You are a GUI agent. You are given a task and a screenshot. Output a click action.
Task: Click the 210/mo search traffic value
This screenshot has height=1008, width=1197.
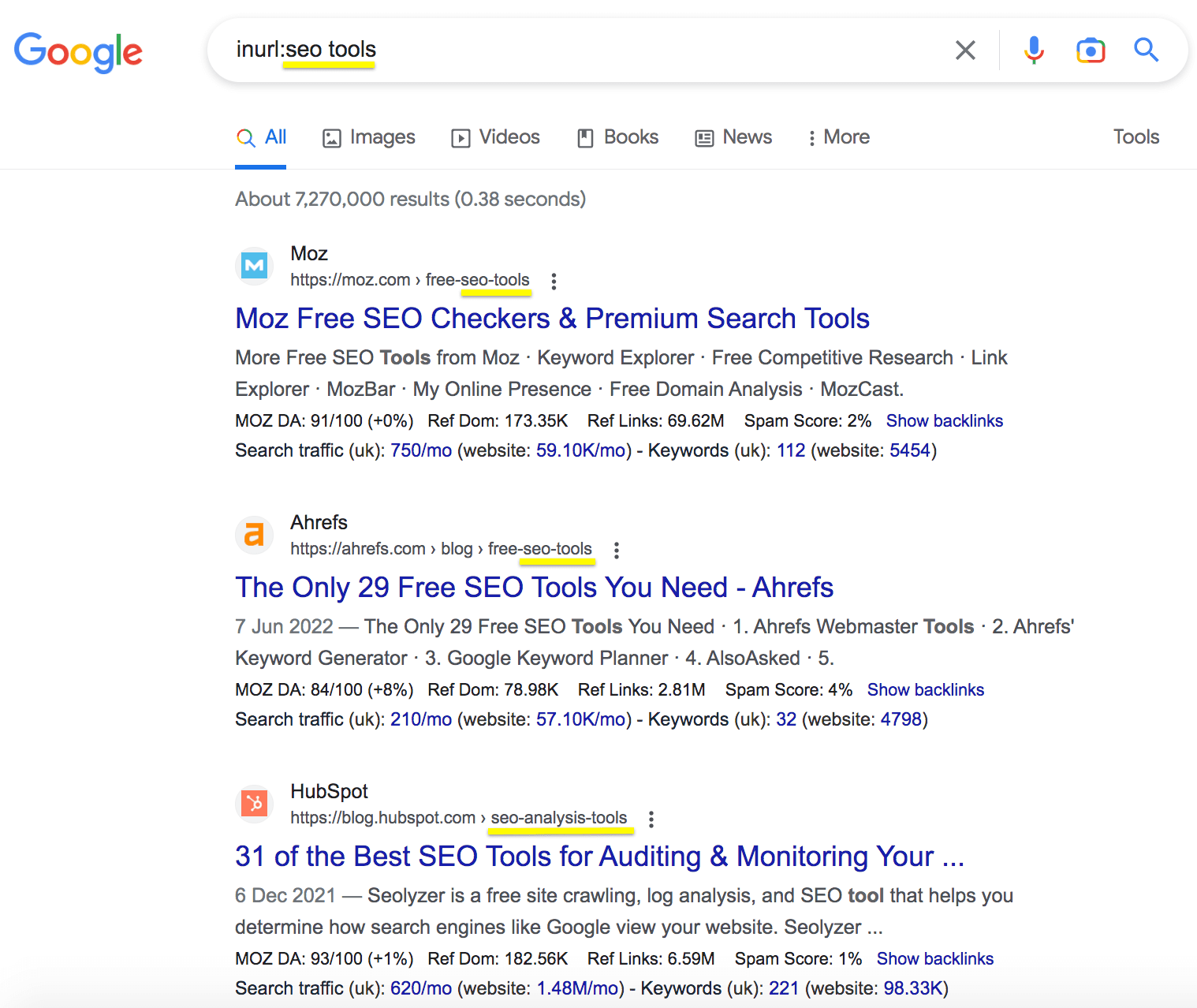point(421,720)
